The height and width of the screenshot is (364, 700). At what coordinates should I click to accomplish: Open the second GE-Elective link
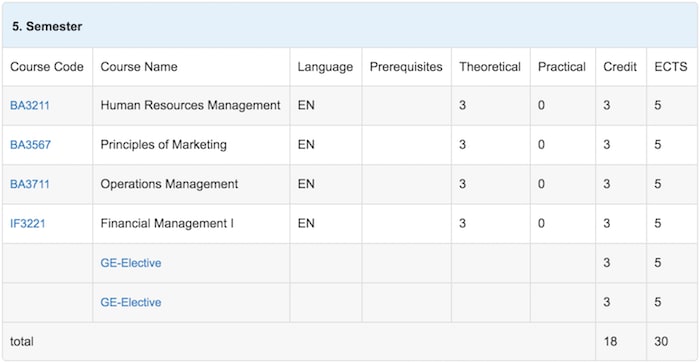131,302
